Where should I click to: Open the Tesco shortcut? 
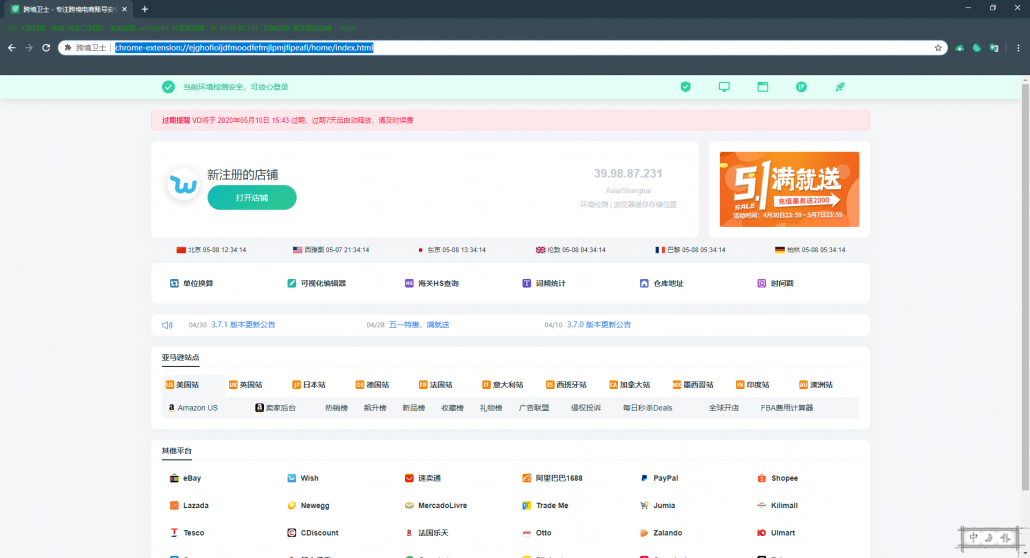(187, 533)
